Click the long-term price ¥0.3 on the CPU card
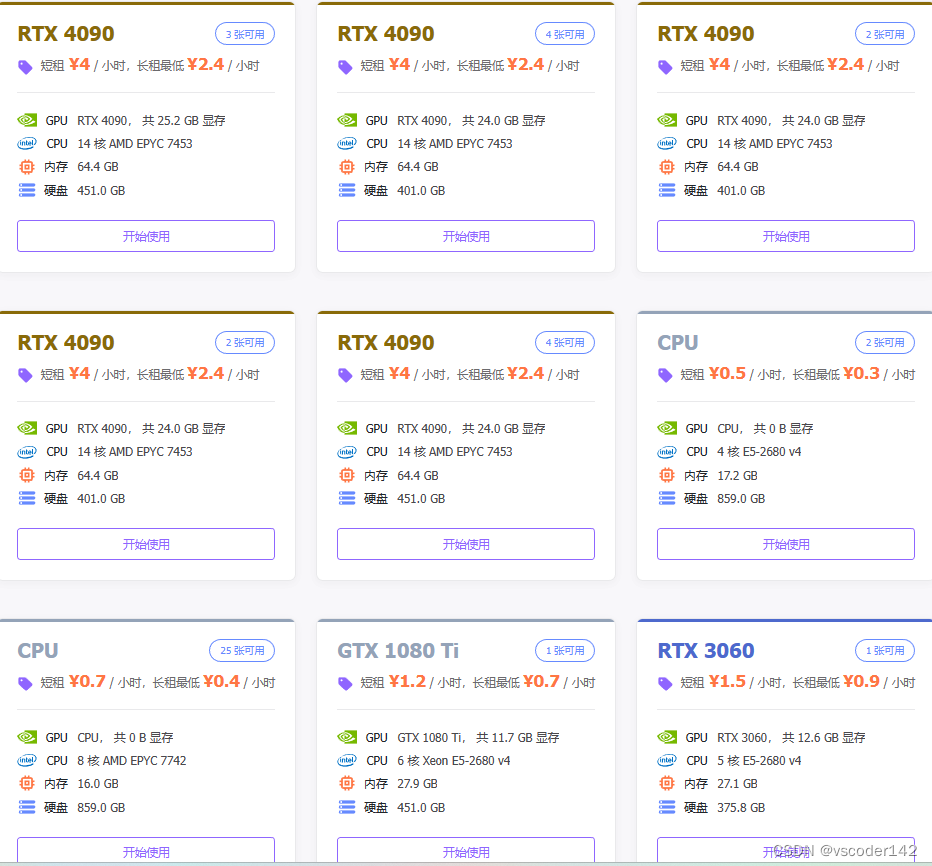 (861, 373)
